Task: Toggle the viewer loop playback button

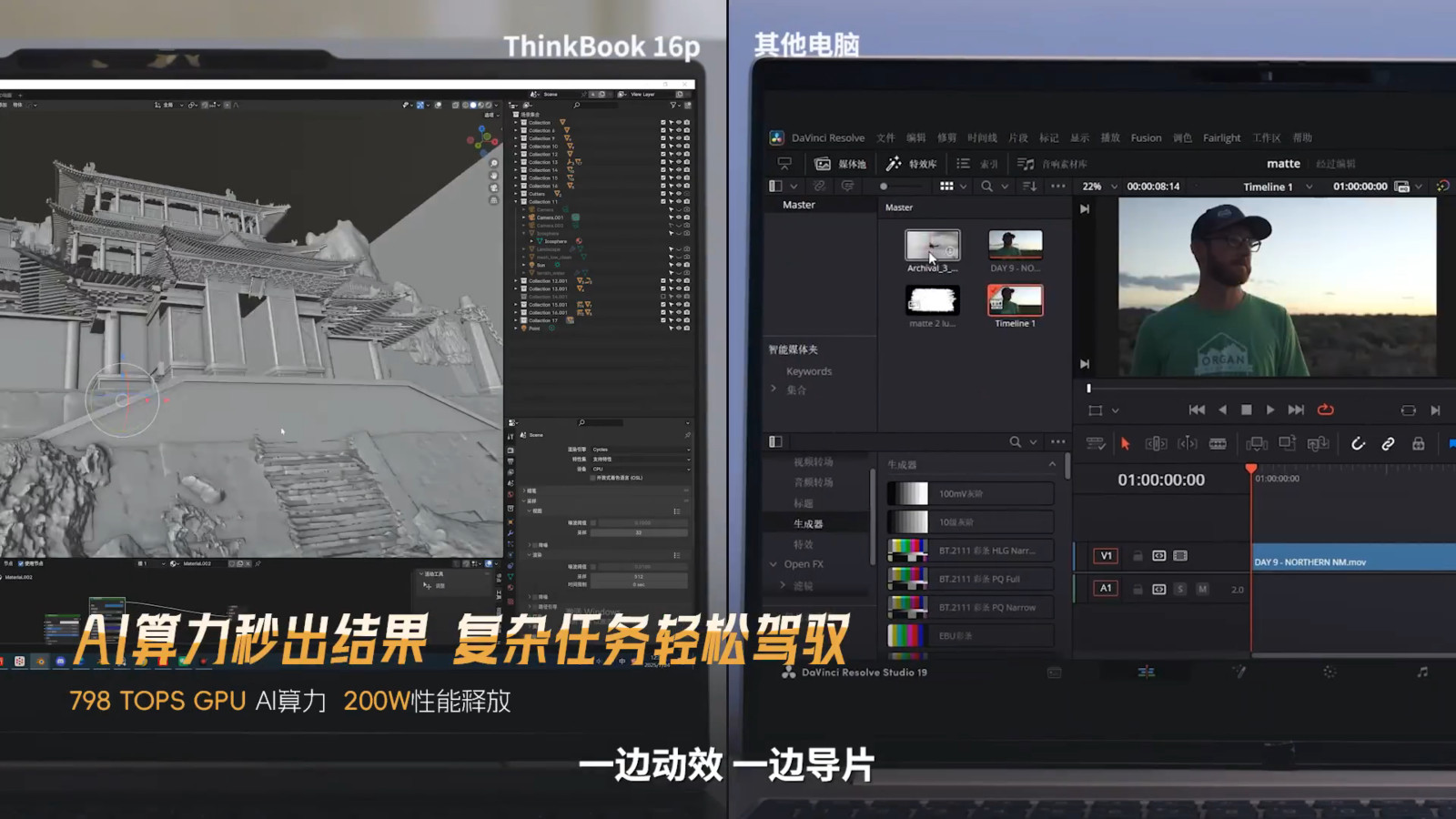Action: coord(1326,409)
